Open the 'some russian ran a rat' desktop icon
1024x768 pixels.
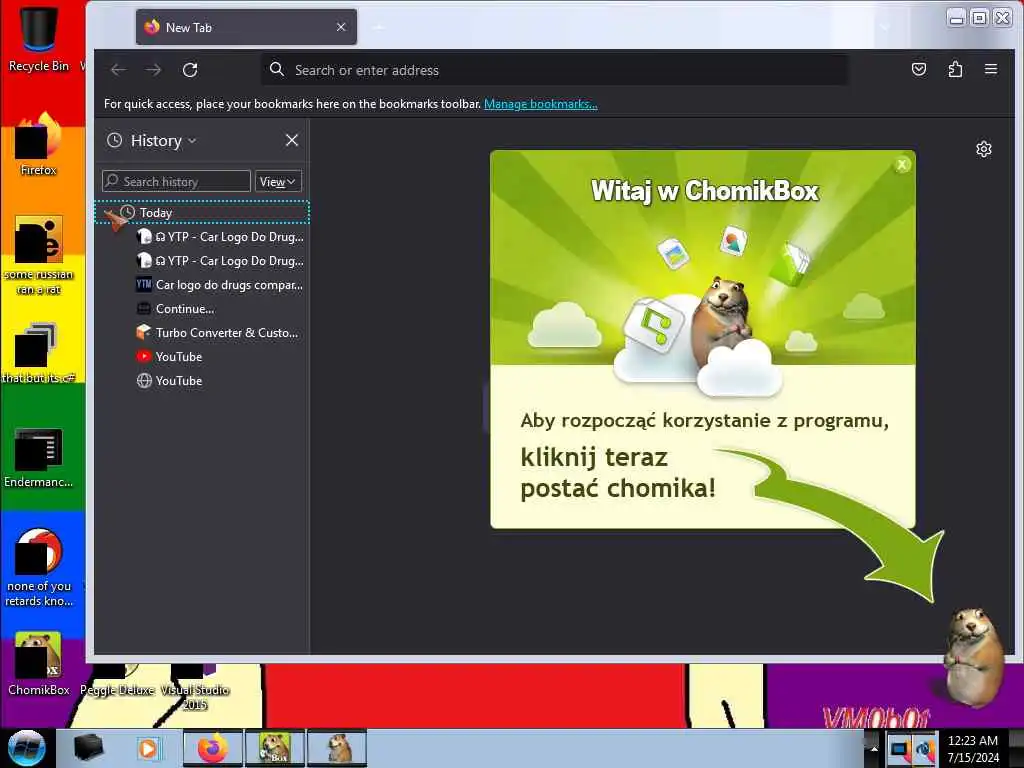tap(39, 255)
